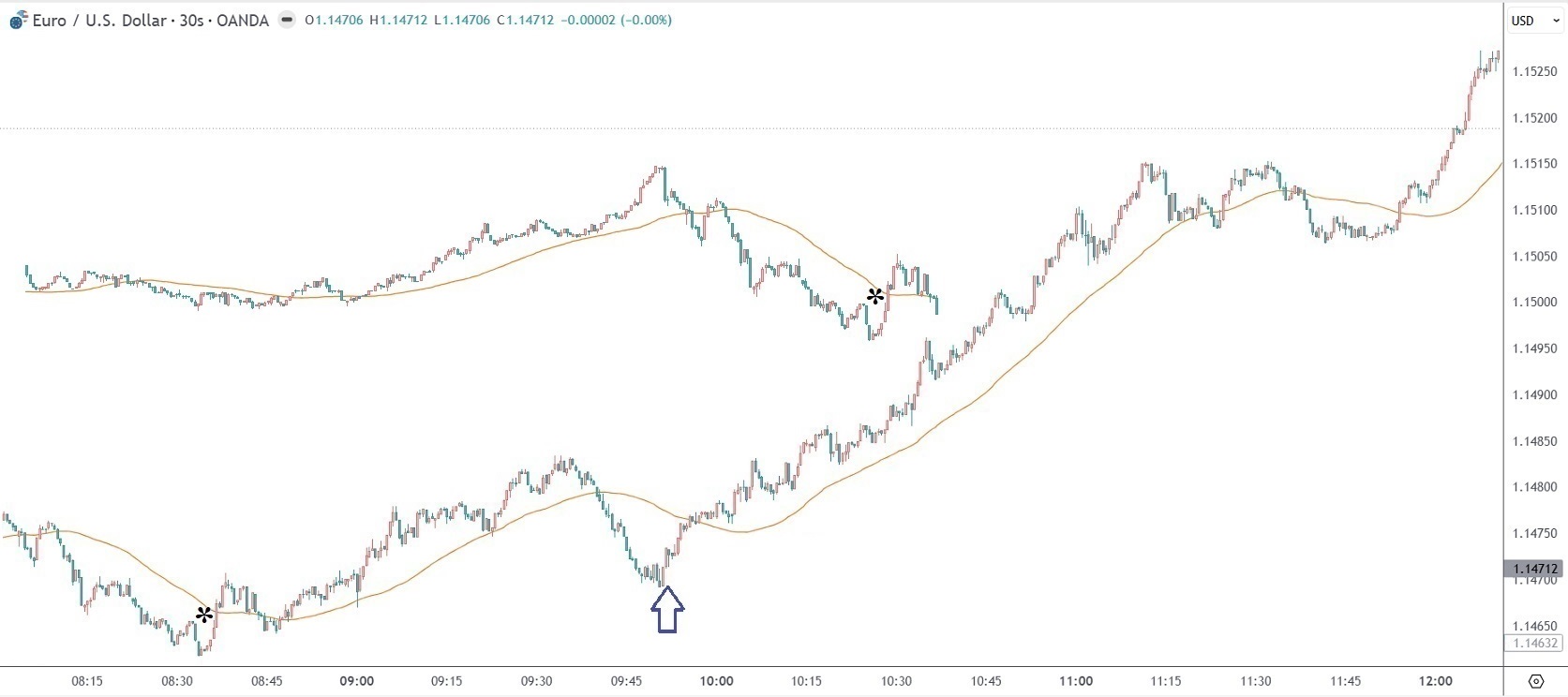Open chart settings gear icon at bottom right
Image resolution: width=1568 pixels, height=697 pixels.
point(1536,681)
